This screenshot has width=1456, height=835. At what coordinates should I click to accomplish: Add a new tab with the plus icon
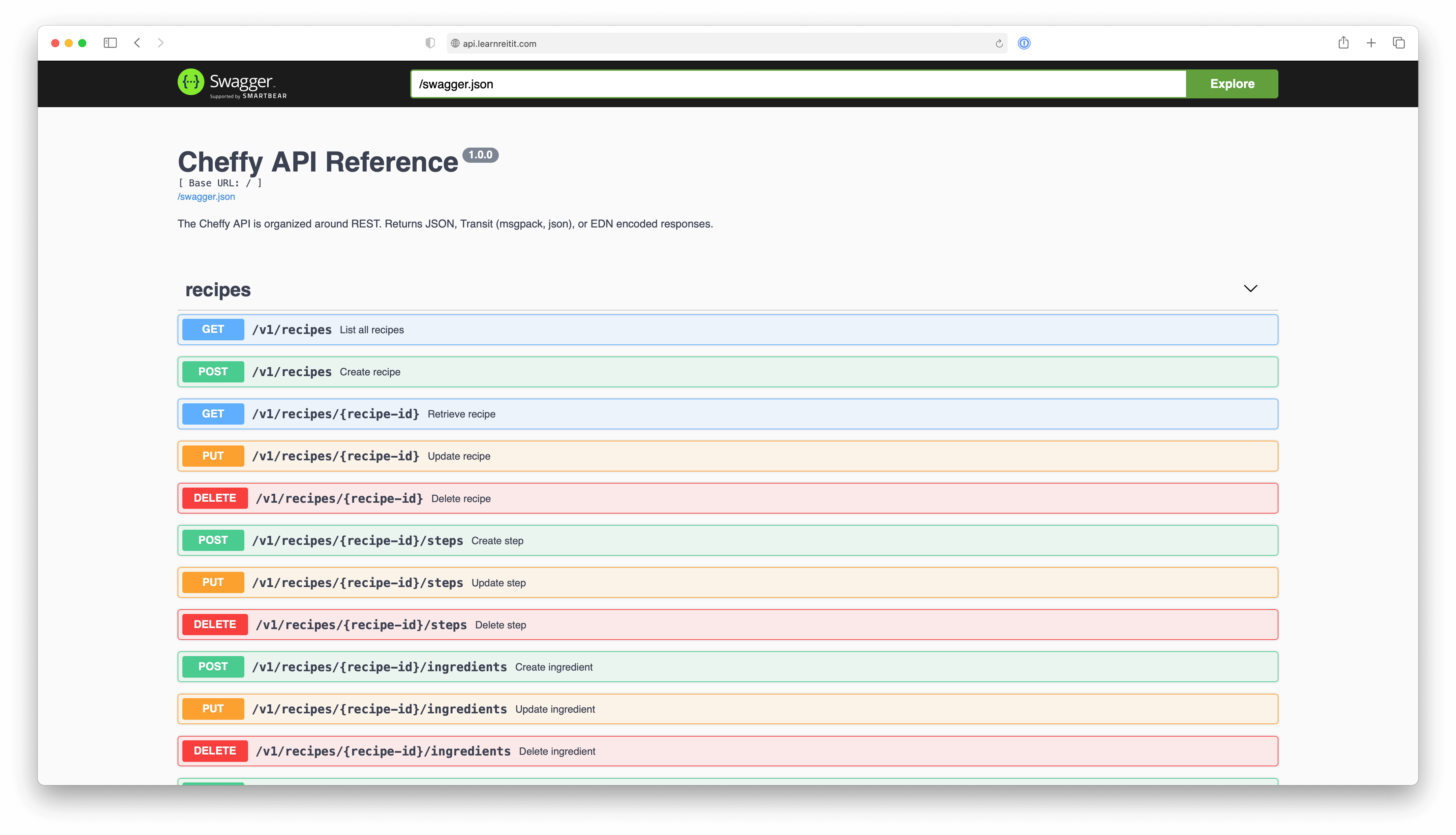point(1371,43)
